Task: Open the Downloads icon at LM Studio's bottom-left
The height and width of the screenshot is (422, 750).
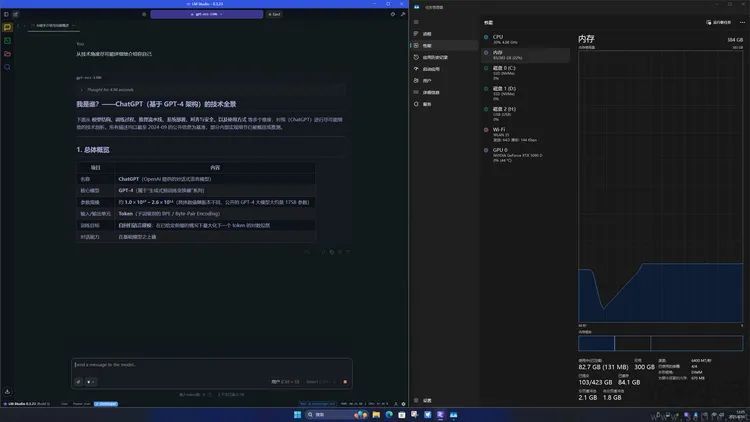Action: pos(7,391)
